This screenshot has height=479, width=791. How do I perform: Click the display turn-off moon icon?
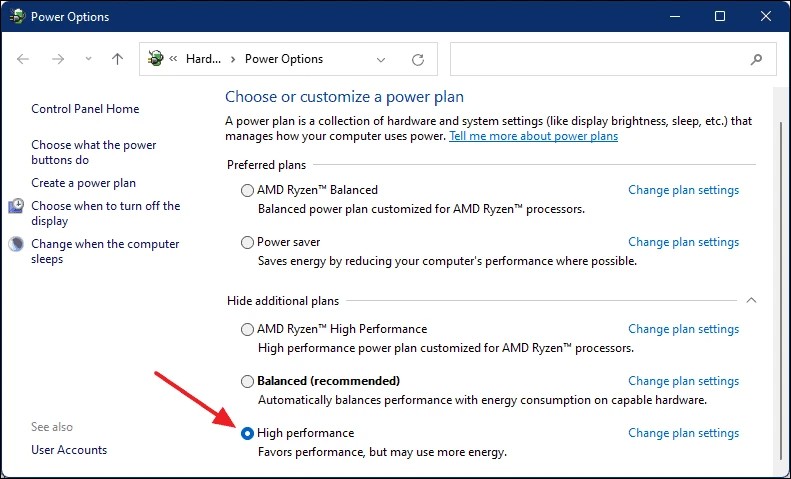coord(17,206)
